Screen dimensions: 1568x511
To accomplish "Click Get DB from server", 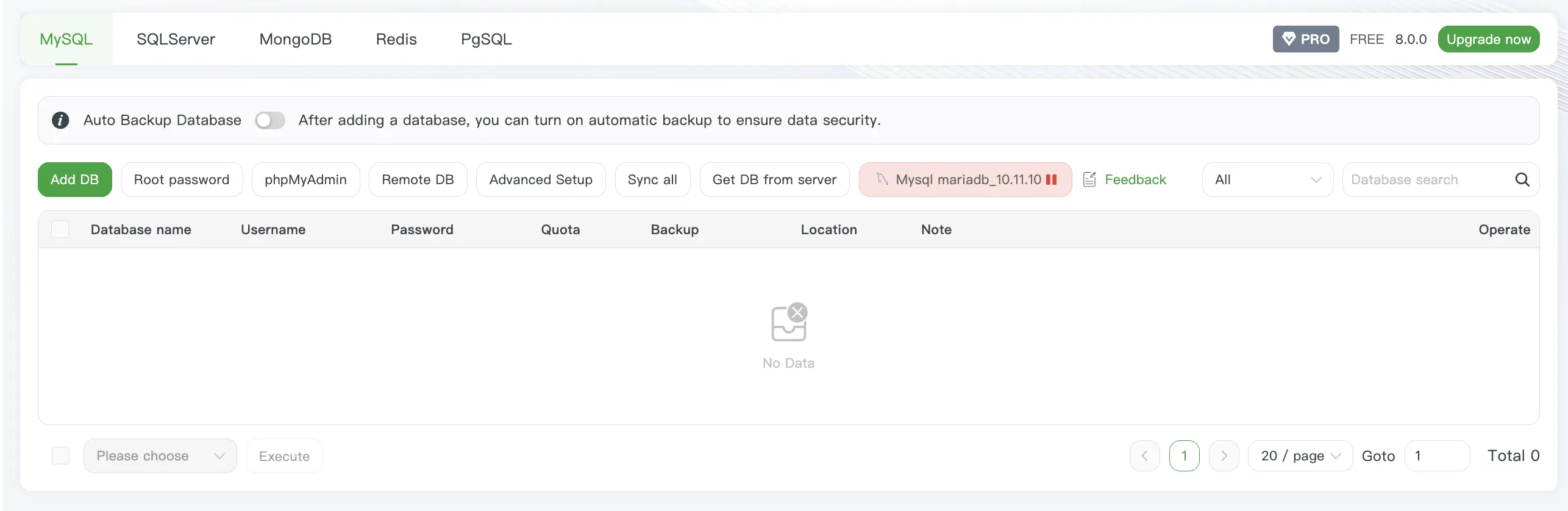I will (x=774, y=179).
